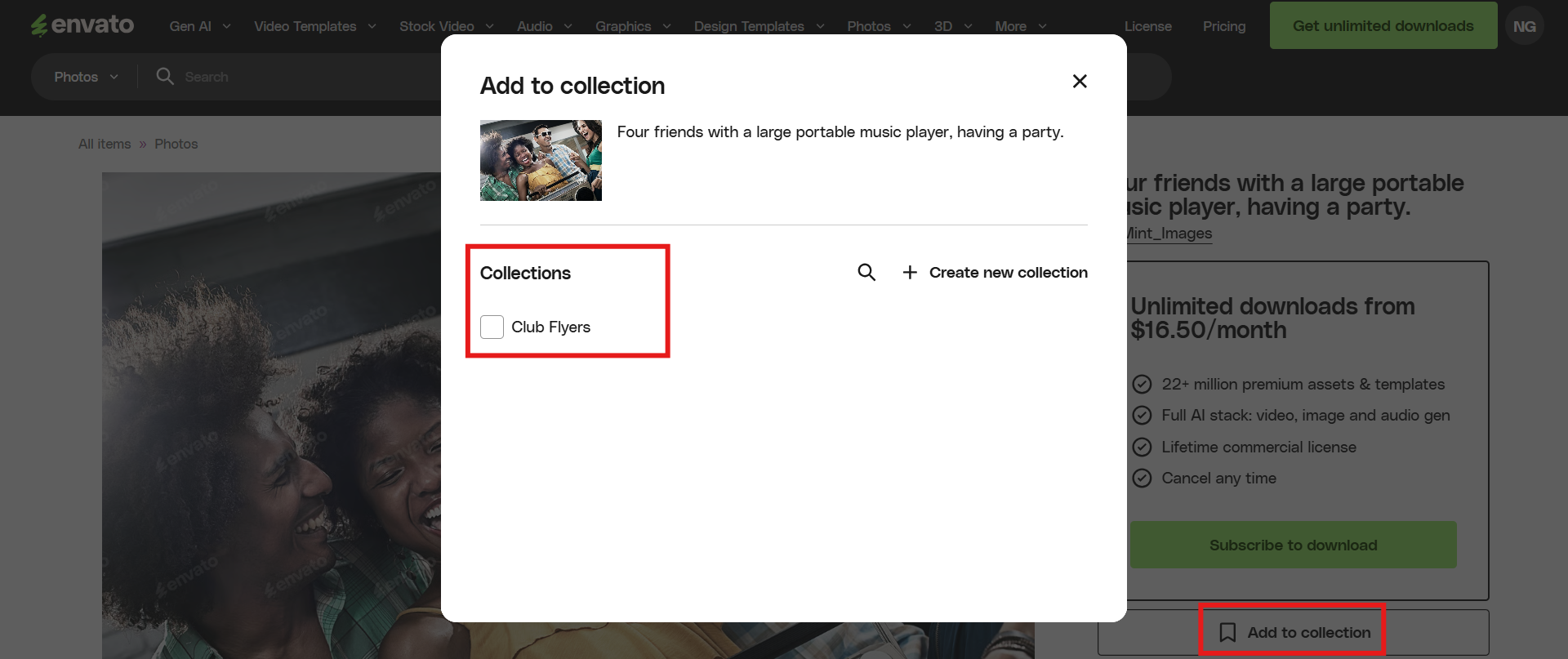The height and width of the screenshot is (659, 1568).
Task: Open the Photos category dropdown in search bar
Action: click(86, 77)
